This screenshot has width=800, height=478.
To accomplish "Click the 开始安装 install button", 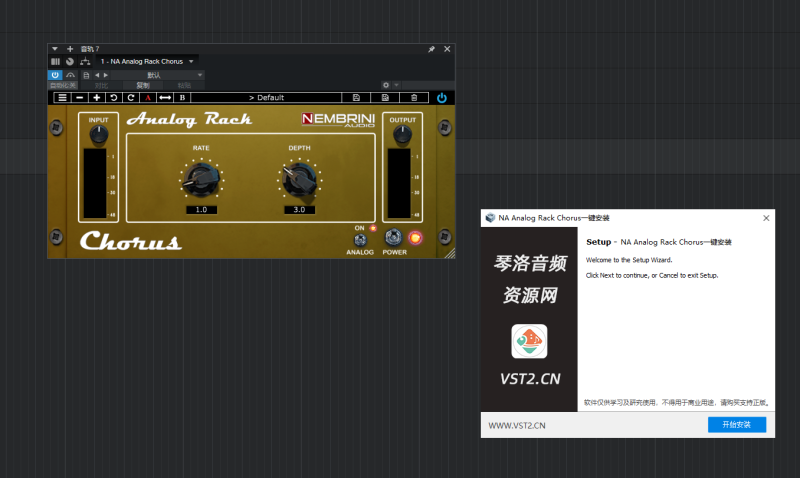I will pyautogui.click(x=737, y=425).
